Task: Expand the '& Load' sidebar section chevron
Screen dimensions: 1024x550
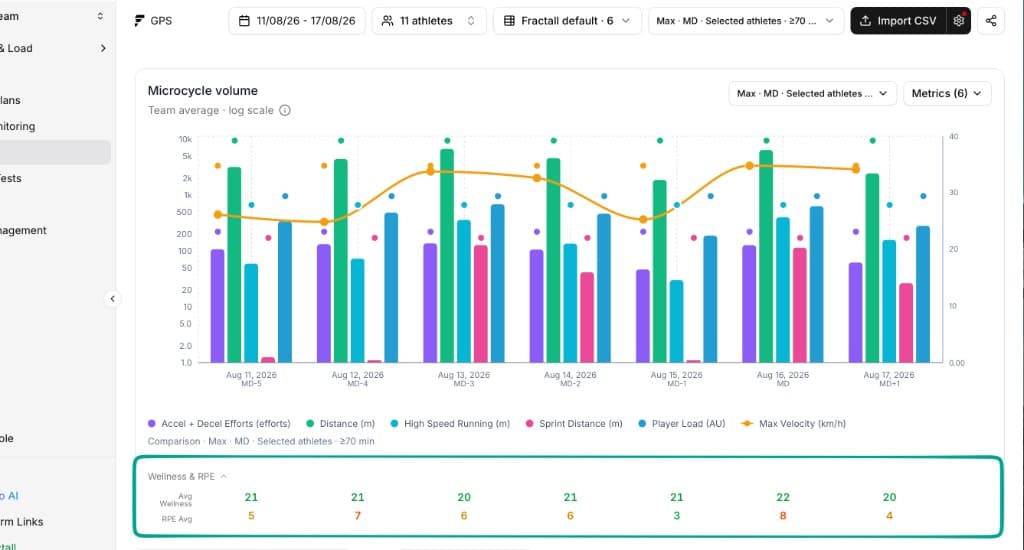Action: click(103, 48)
